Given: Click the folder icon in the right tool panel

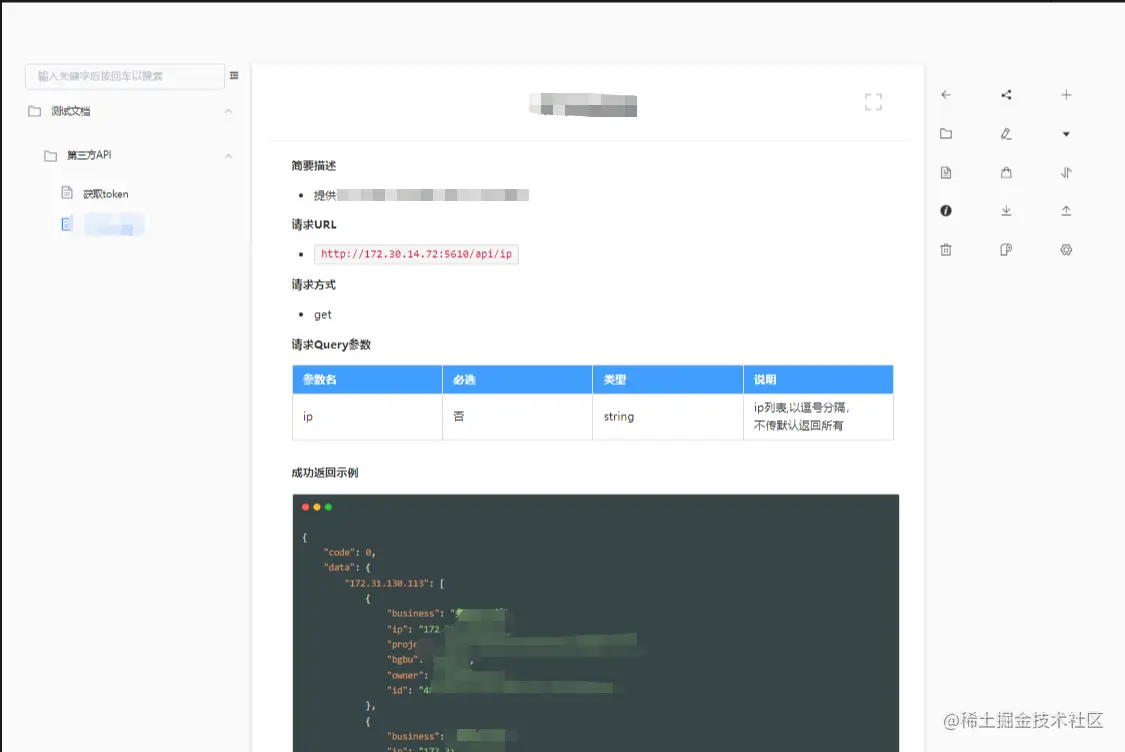Looking at the screenshot, I should point(946,133).
